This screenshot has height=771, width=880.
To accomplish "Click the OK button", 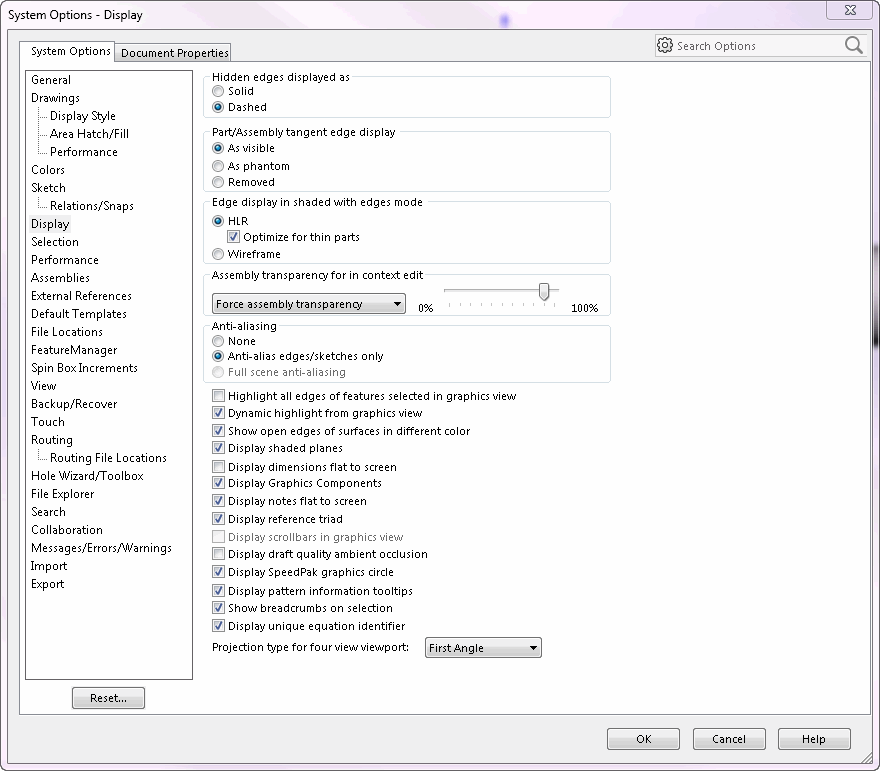I will point(643,739).
